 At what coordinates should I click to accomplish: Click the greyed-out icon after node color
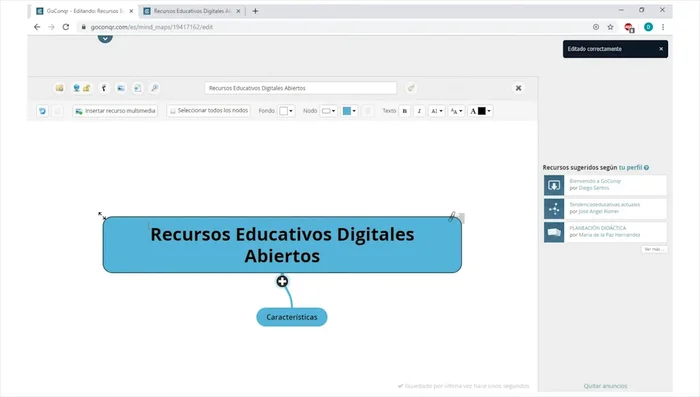368,111
